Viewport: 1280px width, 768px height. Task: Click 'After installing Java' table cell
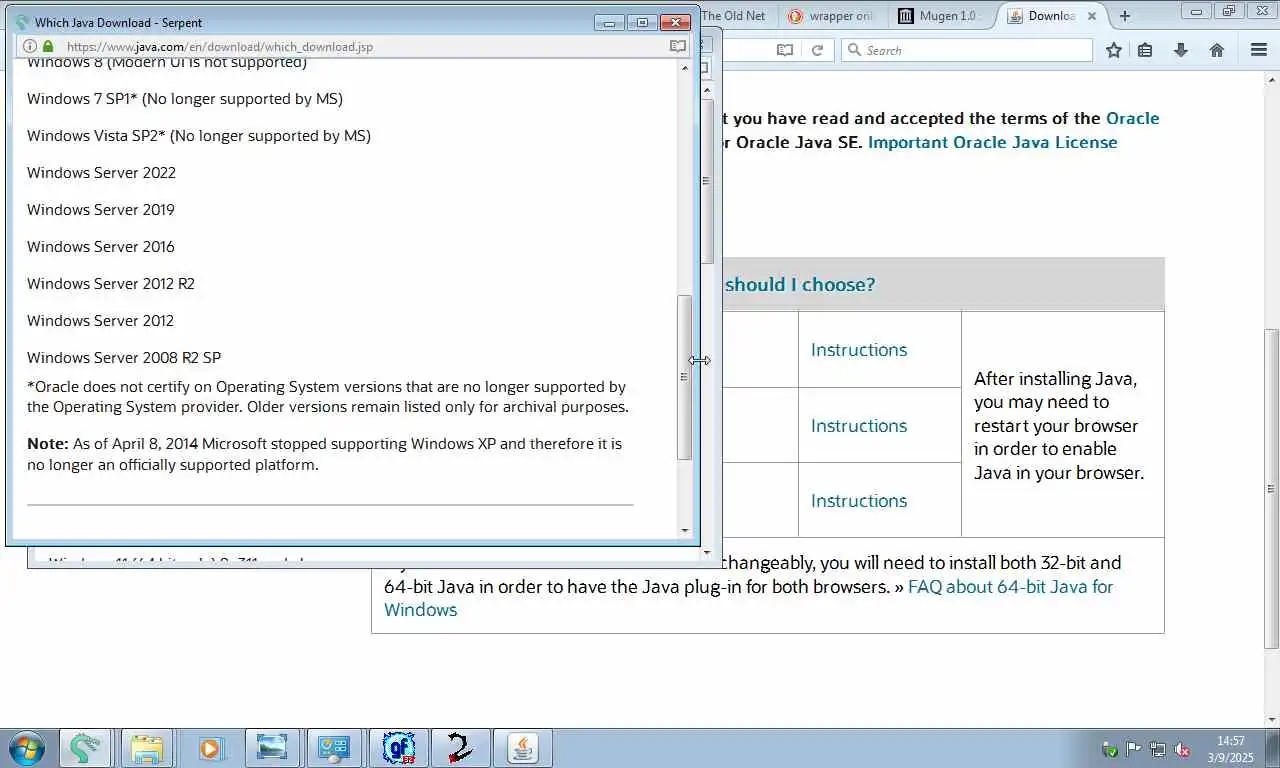tap(1062, 425)
